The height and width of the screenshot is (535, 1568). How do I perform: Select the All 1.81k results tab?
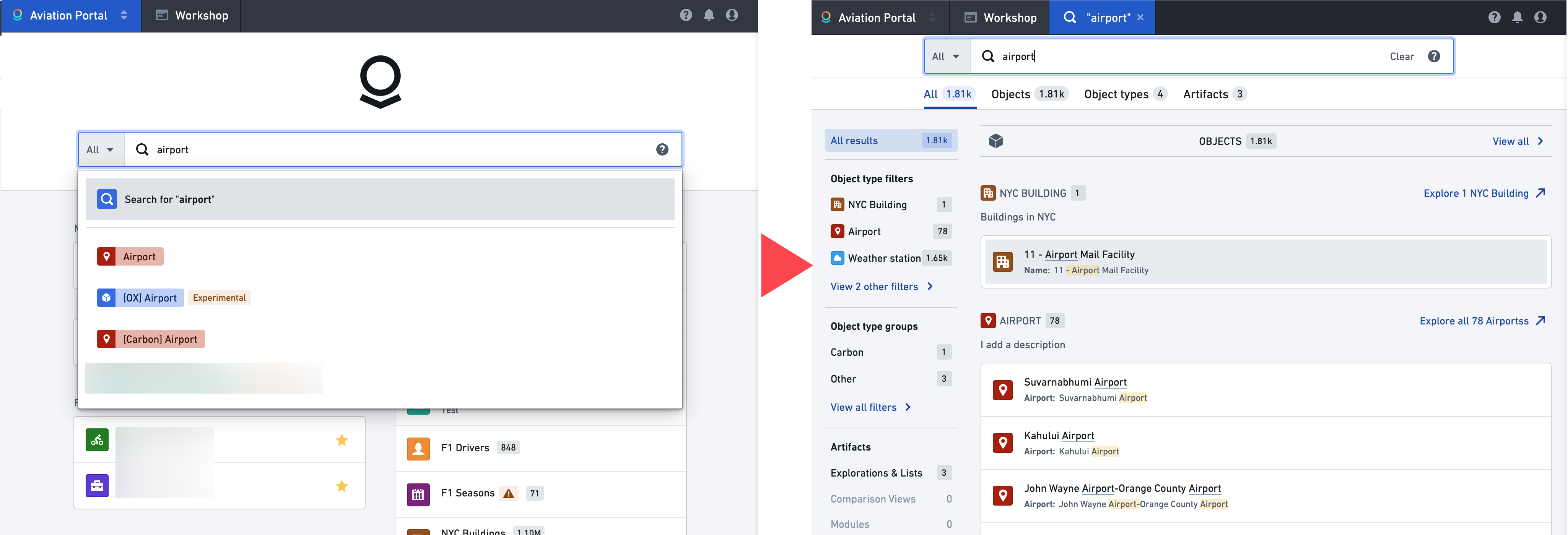[950, 94]
